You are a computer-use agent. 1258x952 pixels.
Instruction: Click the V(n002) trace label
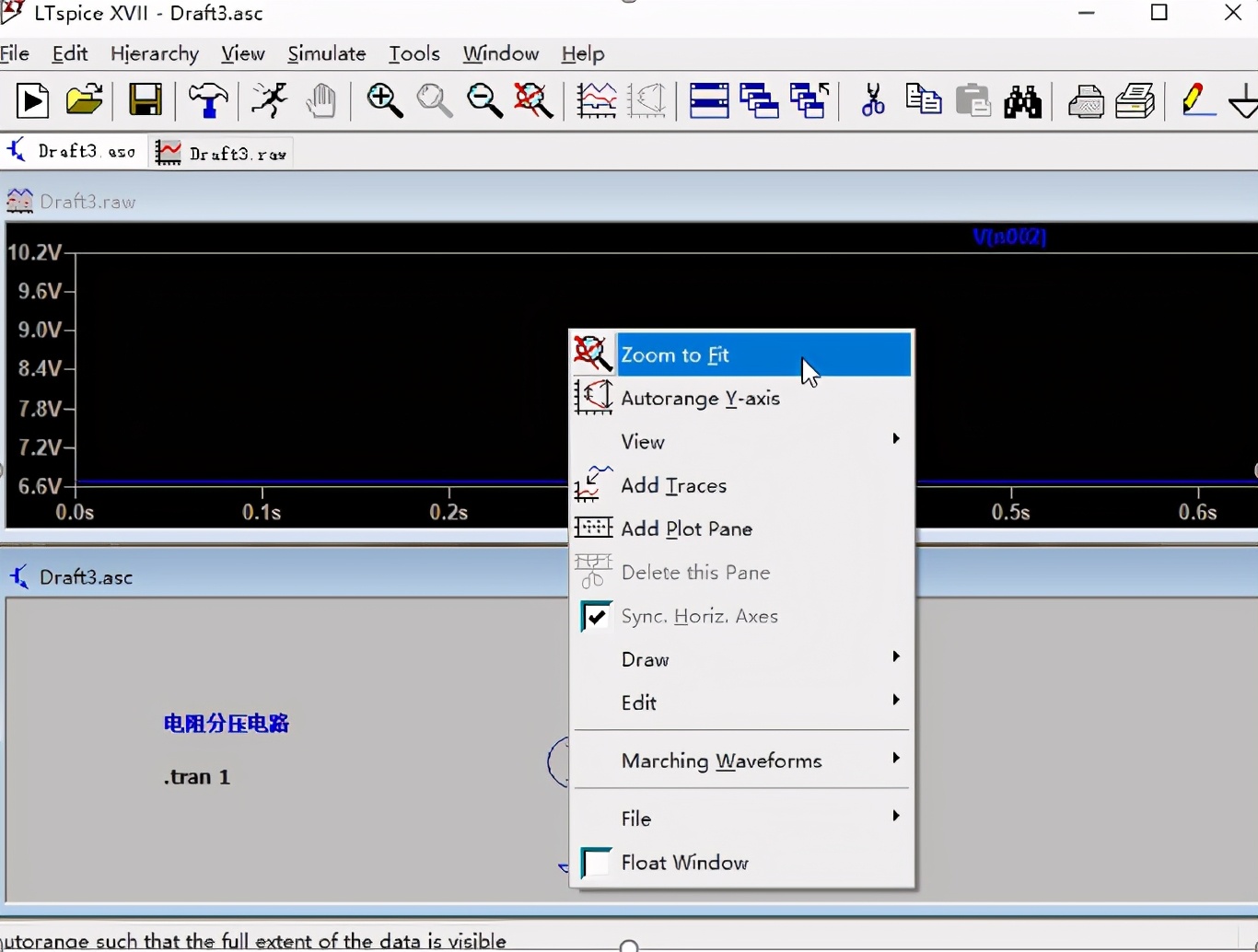pyautogui.click(x=1009, y=238)
